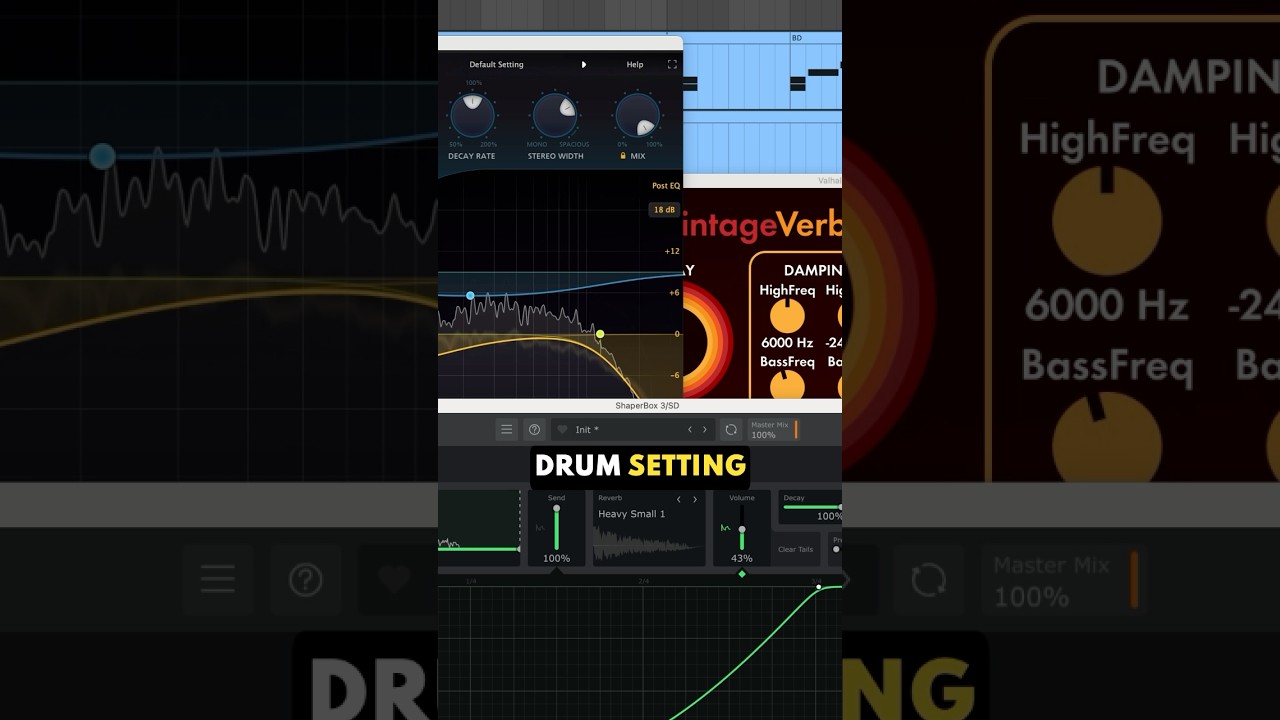Click the STEREO WIDTH knob
The image size is (1280, 720).
pos(555,114)
